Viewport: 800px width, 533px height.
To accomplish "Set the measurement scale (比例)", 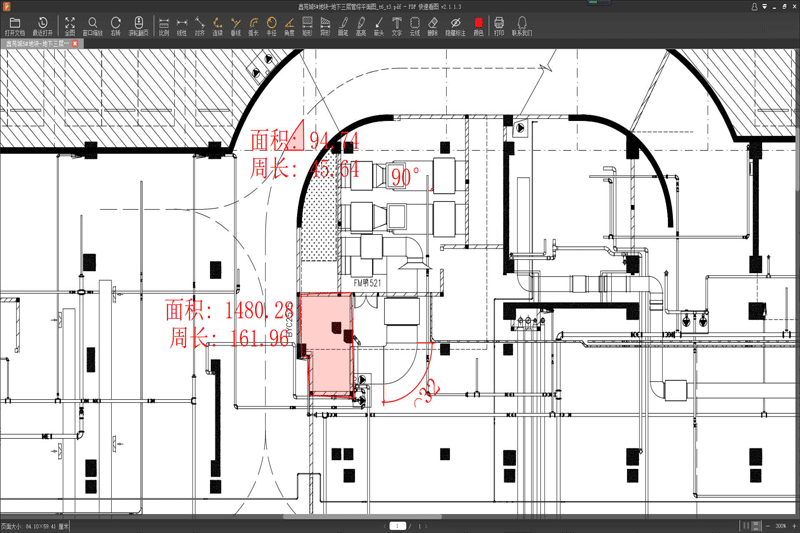I will click(164, 26).
